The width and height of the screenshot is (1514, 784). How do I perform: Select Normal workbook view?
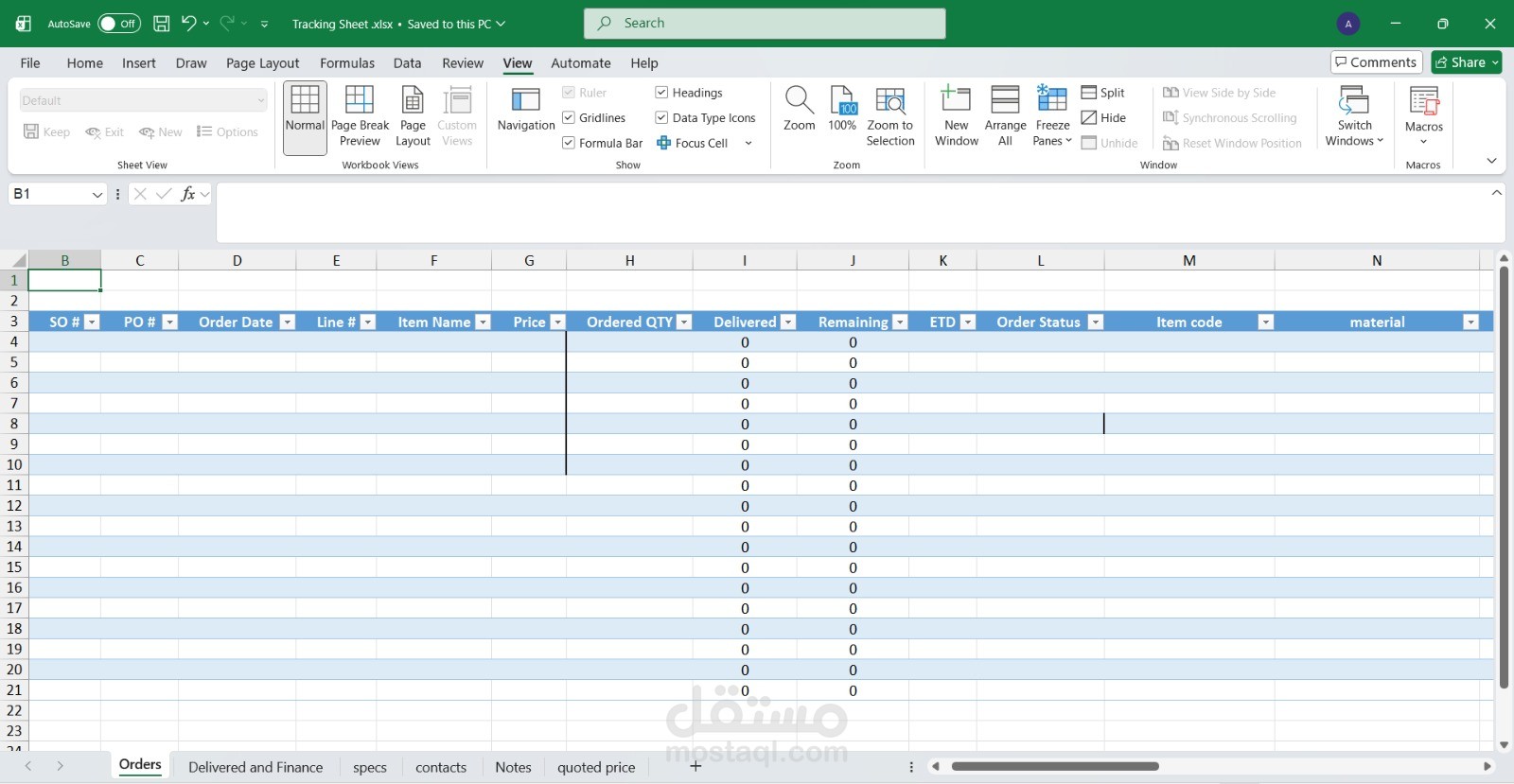[305, 118]
